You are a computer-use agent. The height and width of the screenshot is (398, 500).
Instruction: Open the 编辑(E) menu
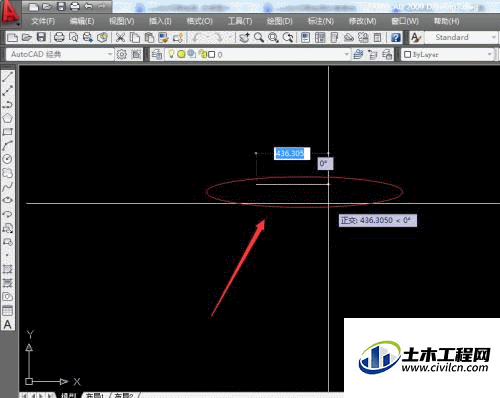(82, 21)
